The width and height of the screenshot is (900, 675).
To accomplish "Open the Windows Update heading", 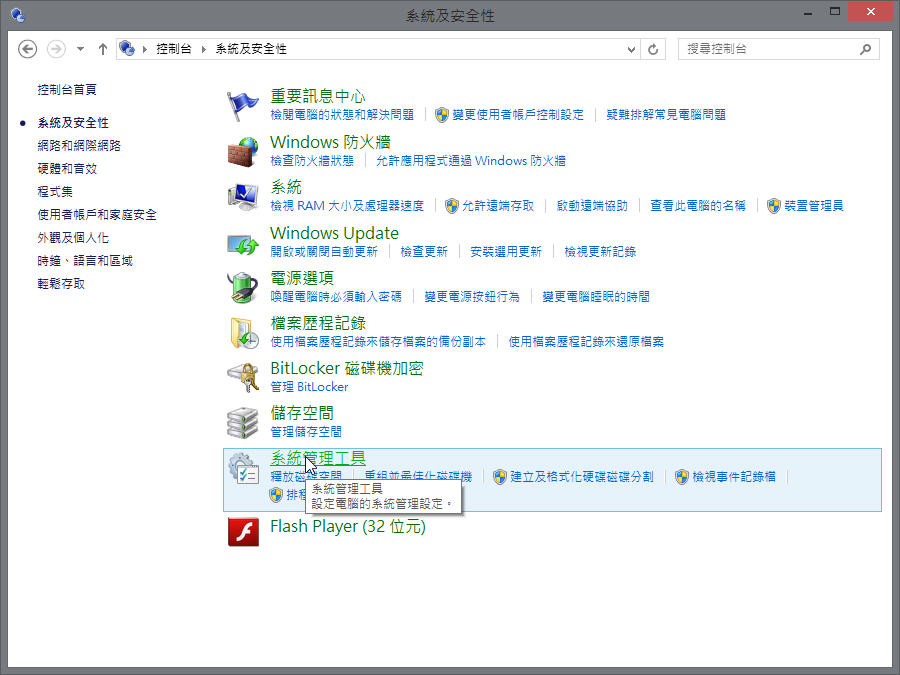I will click(x=335, y=232).
